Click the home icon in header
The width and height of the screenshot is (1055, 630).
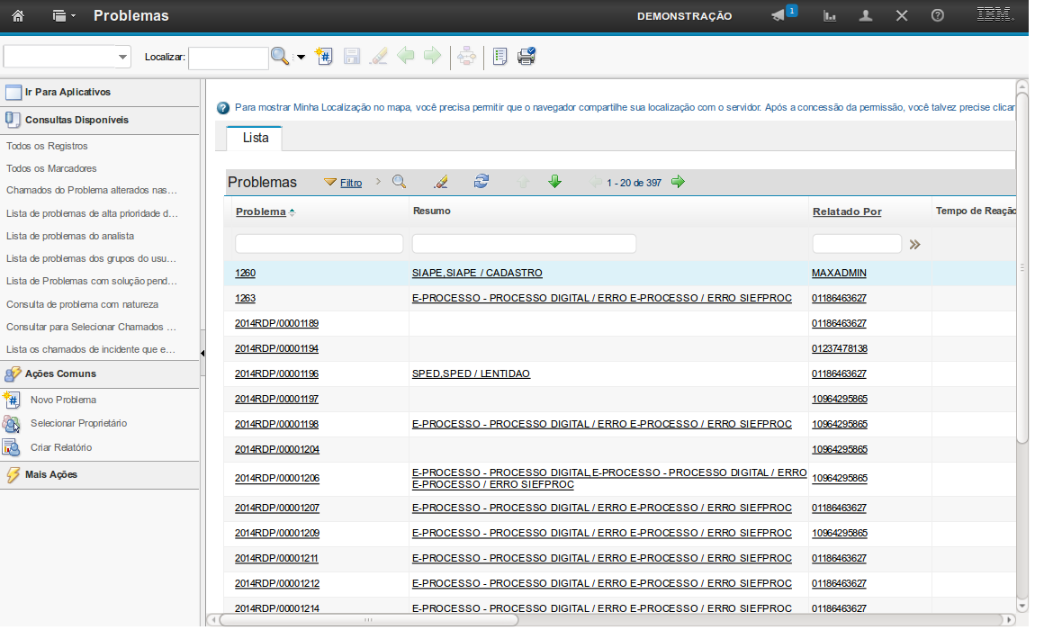[x=18, y=16]
